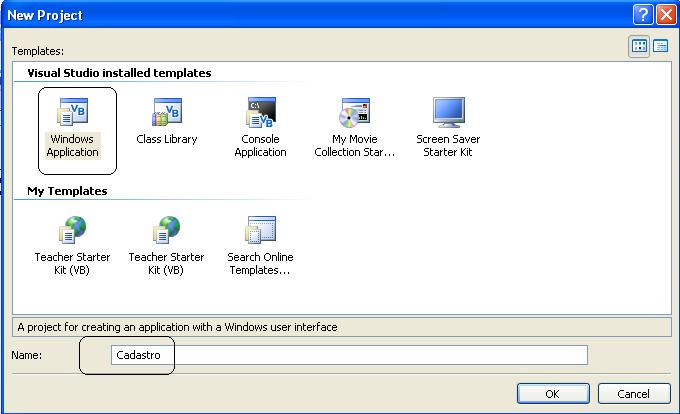Click the 'My Templates' heading
This screenshot has height=414, width=680.
67,191
